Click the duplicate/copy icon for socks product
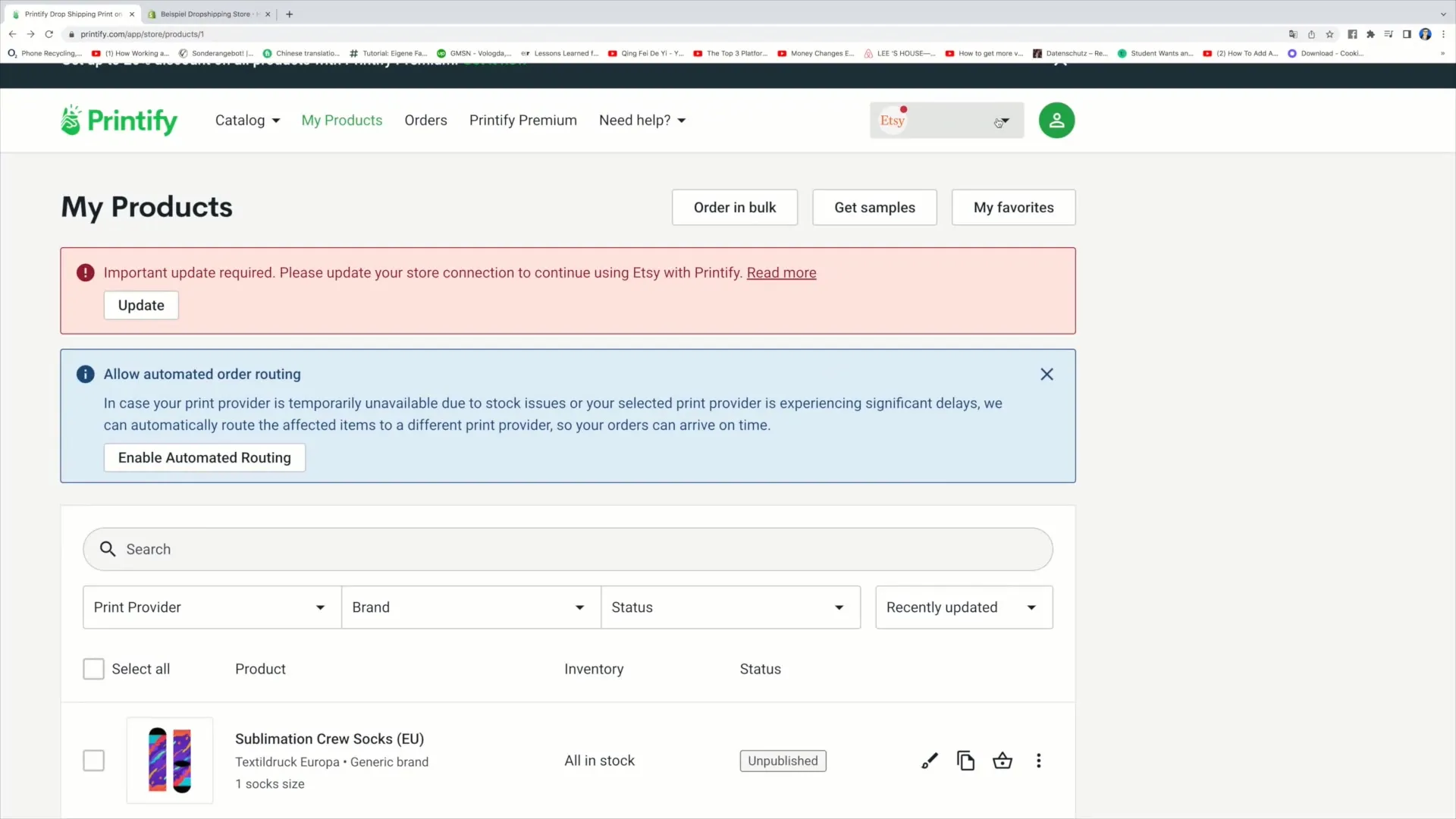 click(966, 761)
